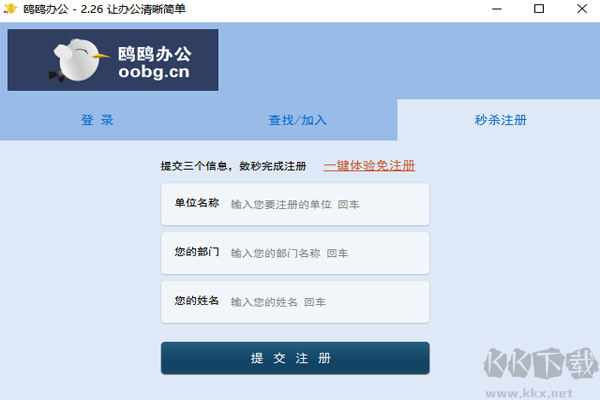Close the 鸥鸥办公 window
Screen dimensions: 600x400
click(x=582, y=9)
